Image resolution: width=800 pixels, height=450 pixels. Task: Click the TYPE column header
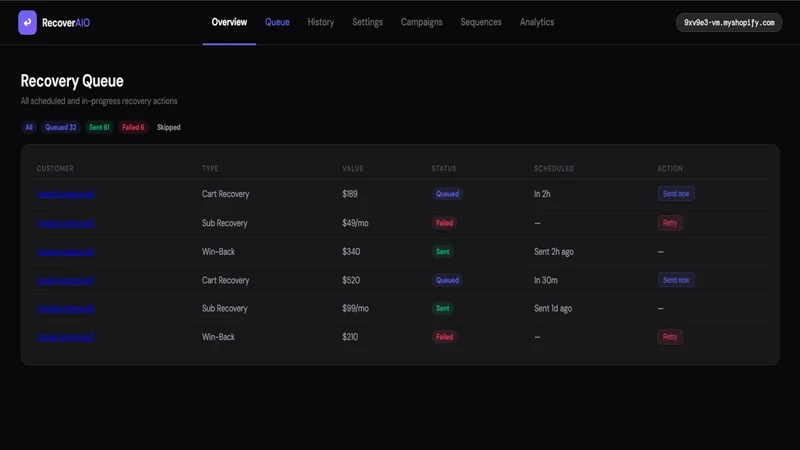pyautogui.click(x=210, y=168)
